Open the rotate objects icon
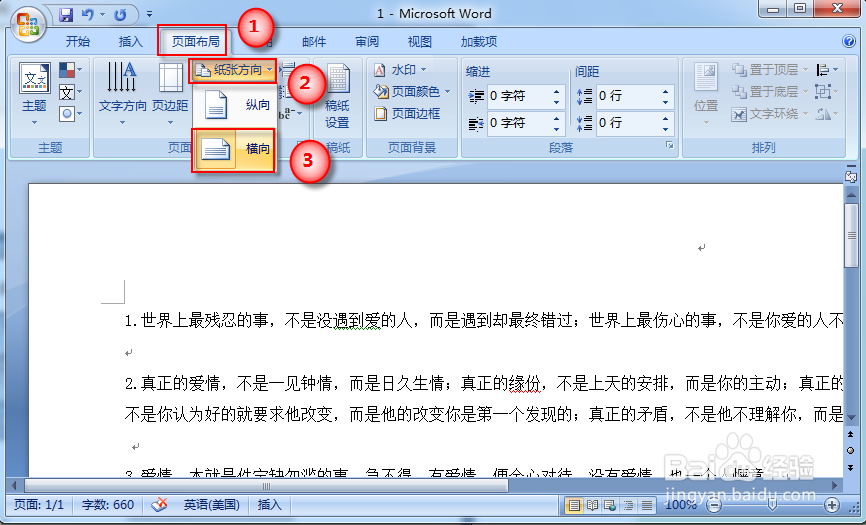Viewport: 866px width, 525px height. point(827,114)
